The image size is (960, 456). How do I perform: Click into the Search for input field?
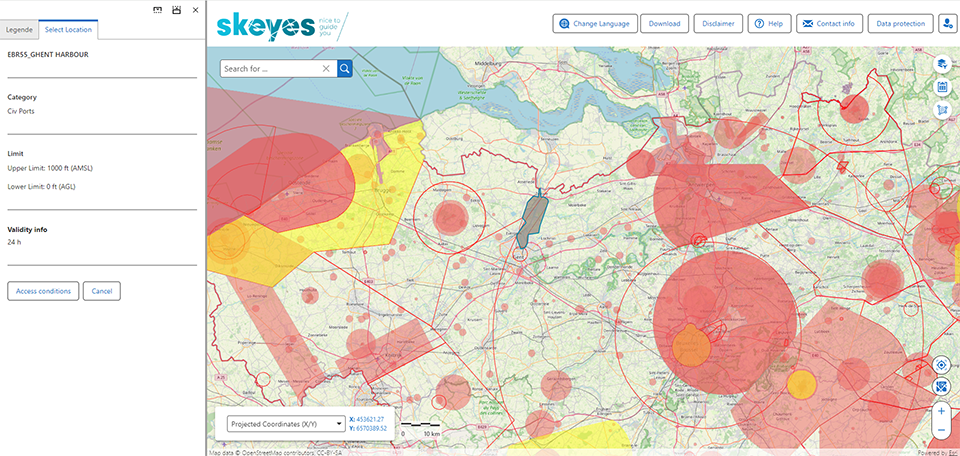[x=270, y=68]
